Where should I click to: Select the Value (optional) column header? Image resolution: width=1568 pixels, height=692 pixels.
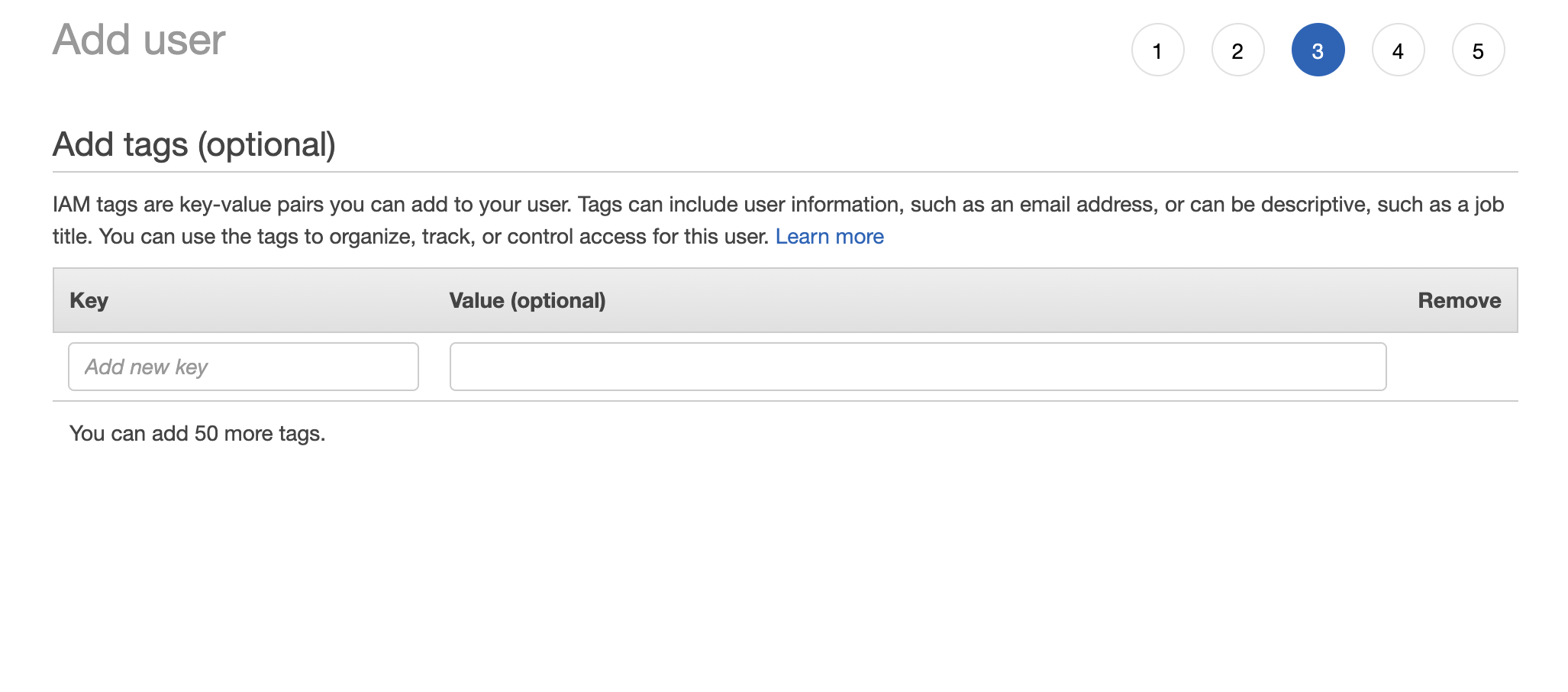528,300
